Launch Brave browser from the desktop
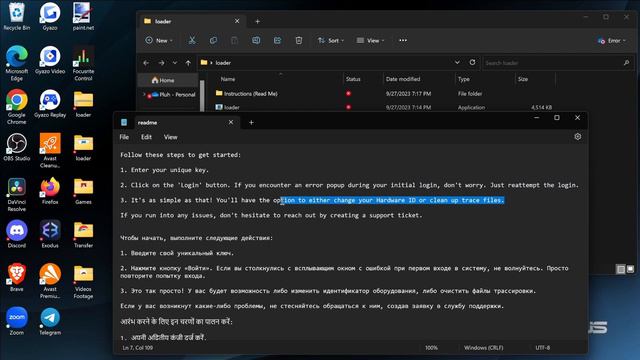This screenshot has width=640, height=360. [17, 278]
